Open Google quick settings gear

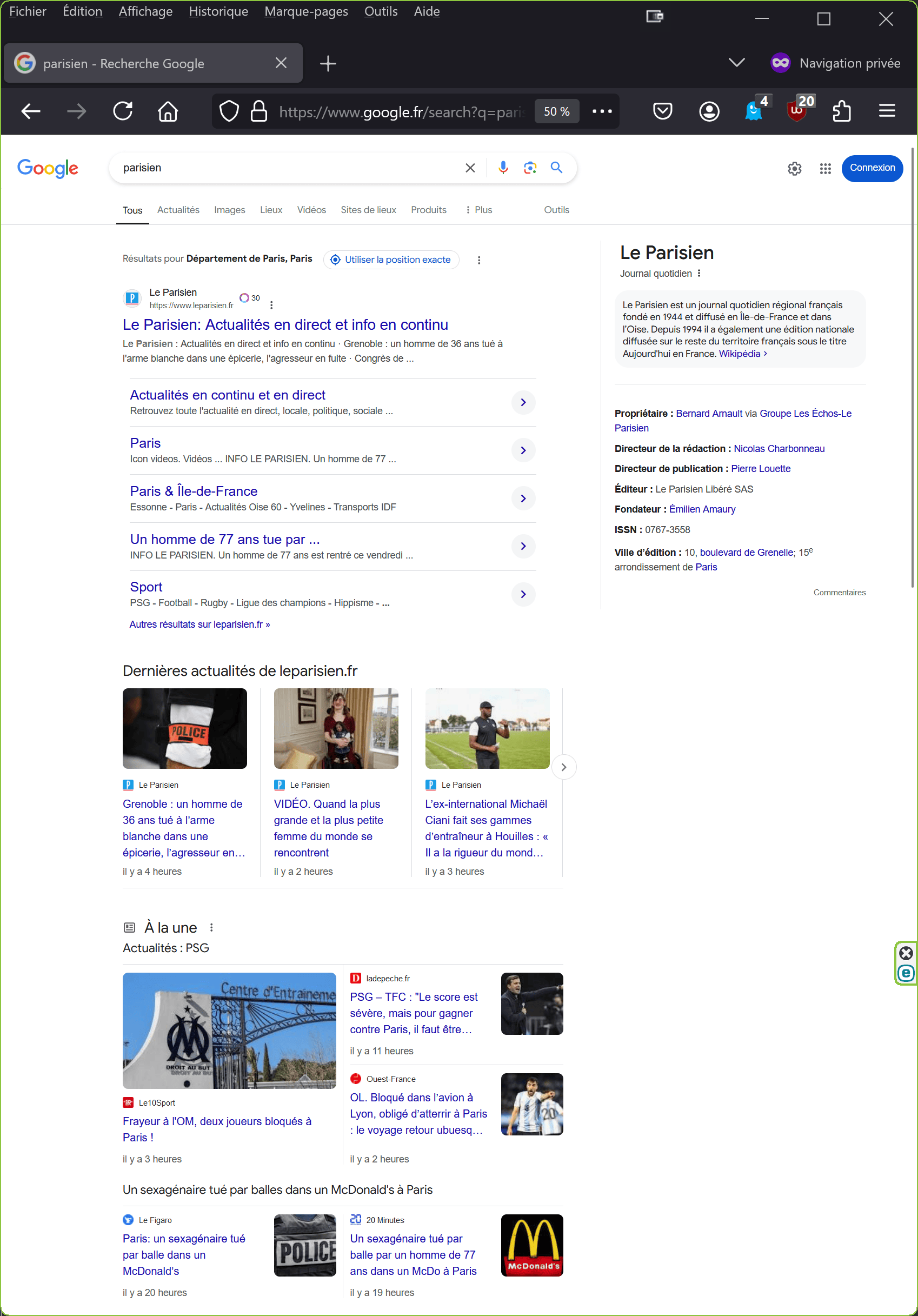pos(794,169)
